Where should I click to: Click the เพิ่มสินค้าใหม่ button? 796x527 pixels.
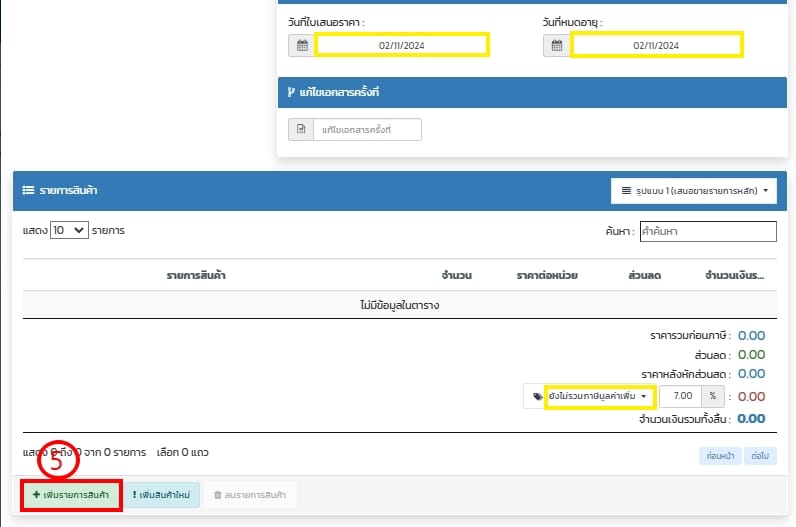point(164,495)
